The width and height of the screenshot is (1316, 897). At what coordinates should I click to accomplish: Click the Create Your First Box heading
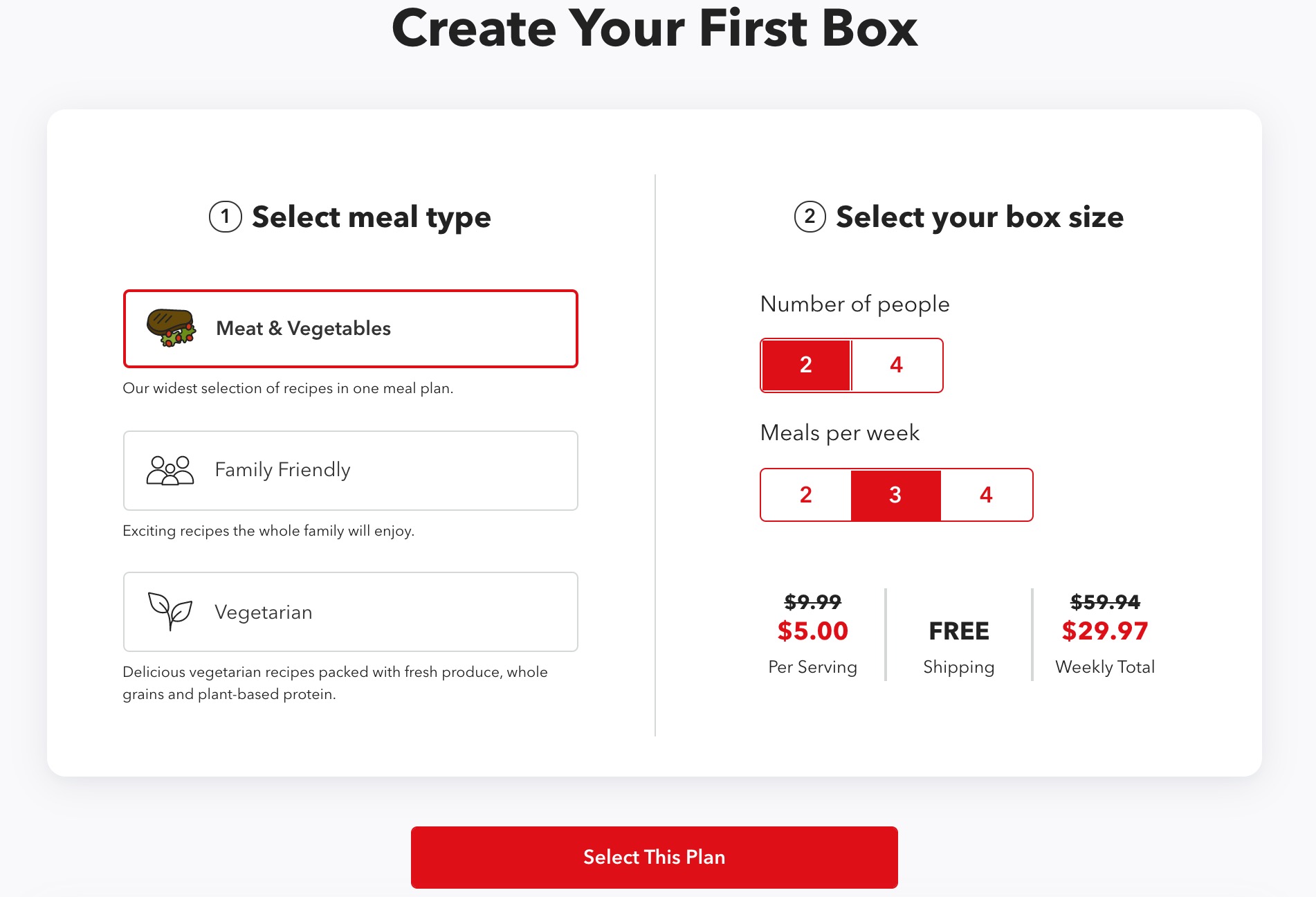tap(655, 28)
